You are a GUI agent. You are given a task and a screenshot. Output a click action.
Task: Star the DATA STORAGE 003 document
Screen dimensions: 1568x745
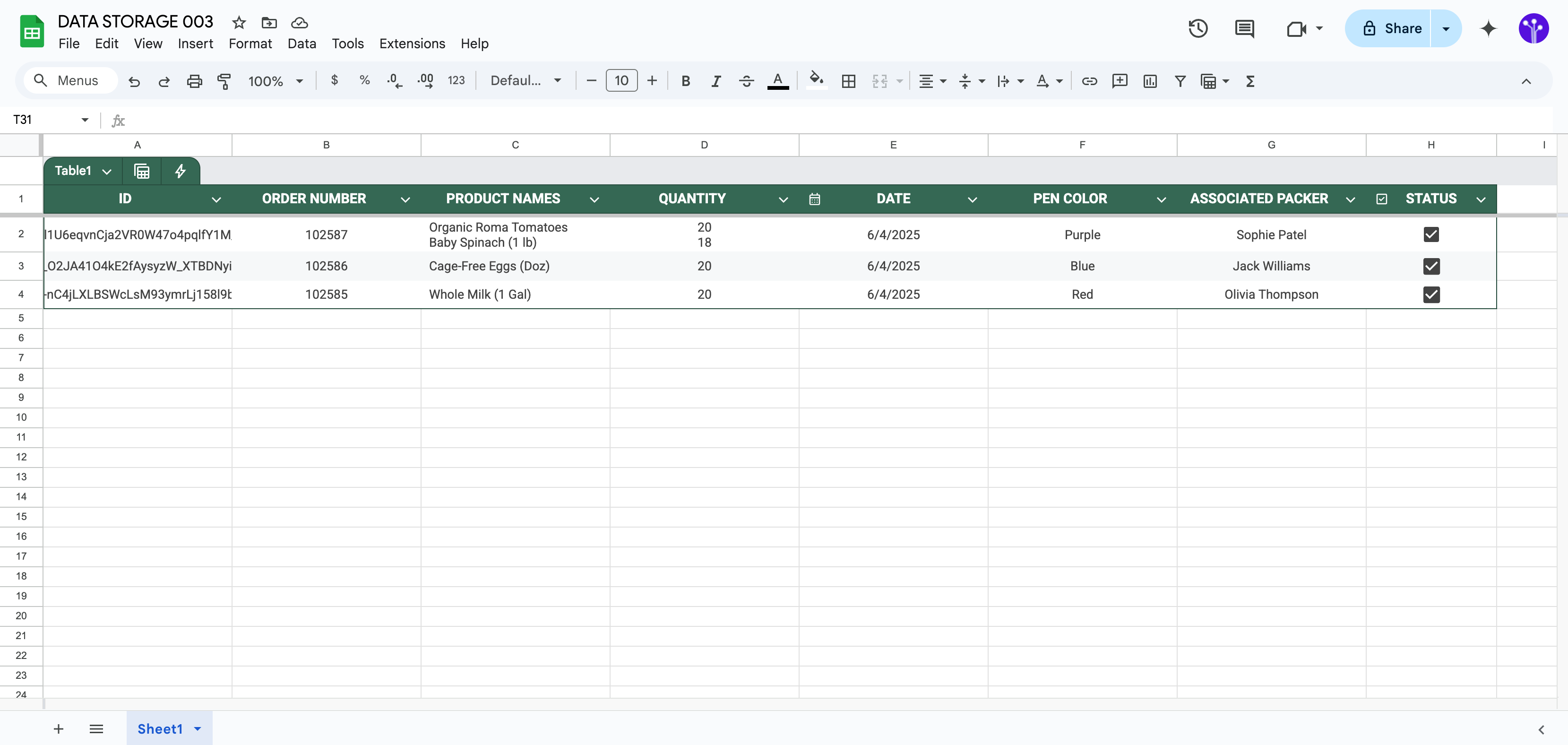pos(239,23)
